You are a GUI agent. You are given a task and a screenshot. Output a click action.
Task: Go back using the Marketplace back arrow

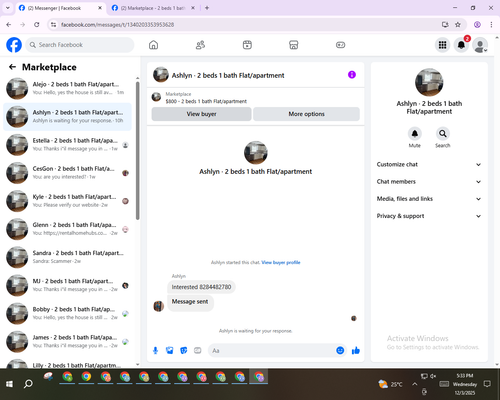coord(12,67)
